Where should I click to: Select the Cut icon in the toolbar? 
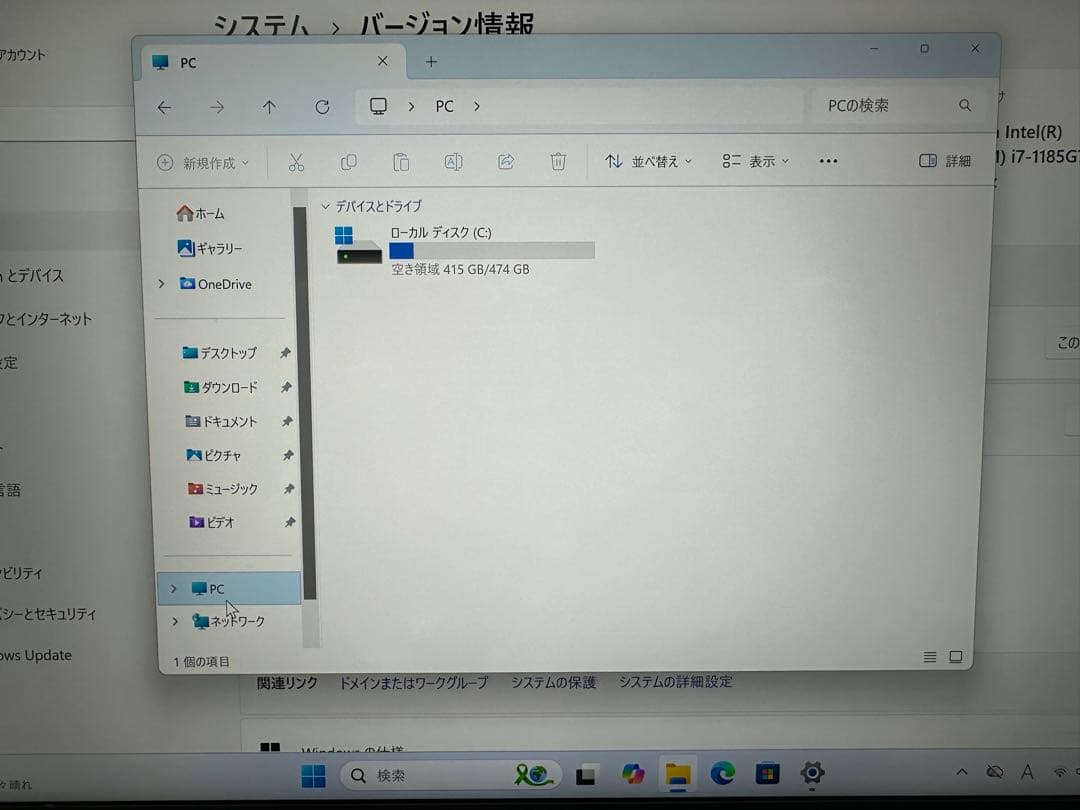coord(296,161)
